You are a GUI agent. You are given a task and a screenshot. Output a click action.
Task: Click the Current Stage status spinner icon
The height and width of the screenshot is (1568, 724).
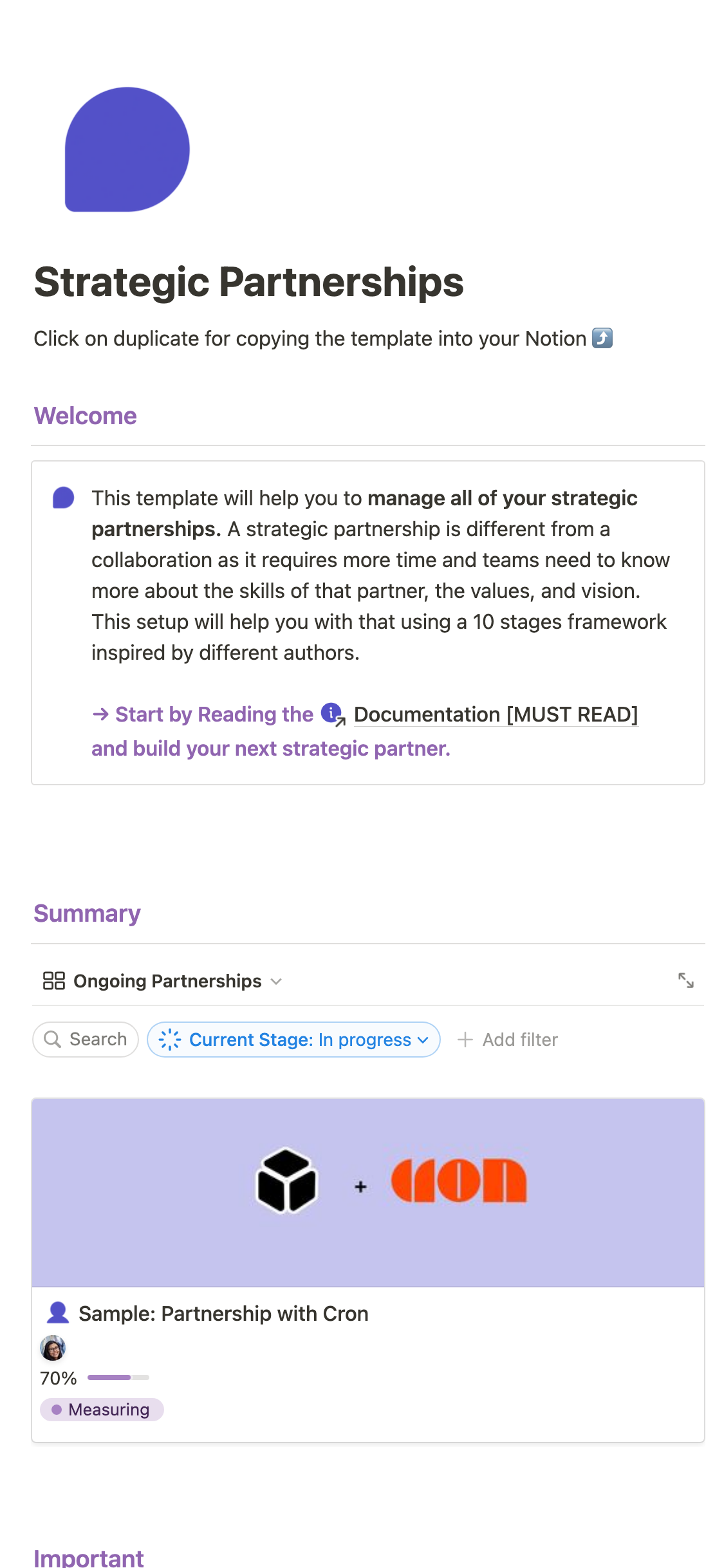click(170, 1040)
